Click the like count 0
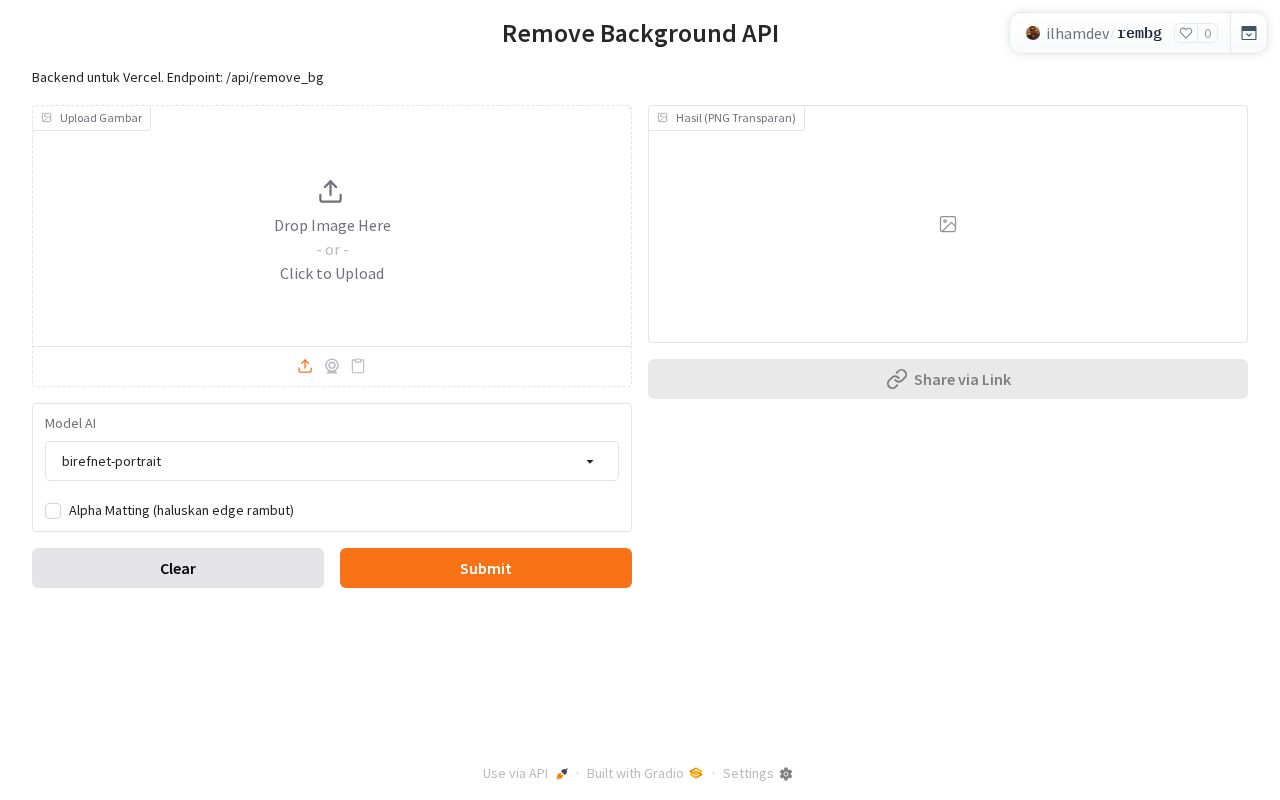 click(1207, 33)
